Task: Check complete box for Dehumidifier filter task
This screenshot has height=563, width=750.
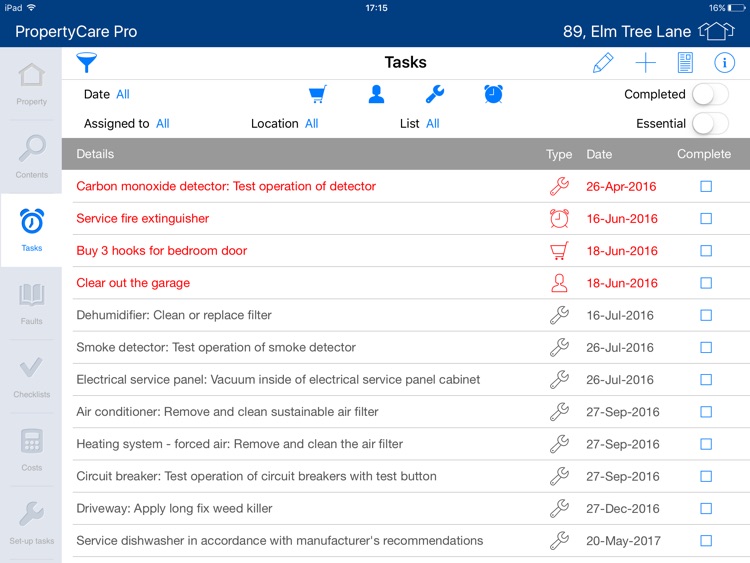Action: 706,315
